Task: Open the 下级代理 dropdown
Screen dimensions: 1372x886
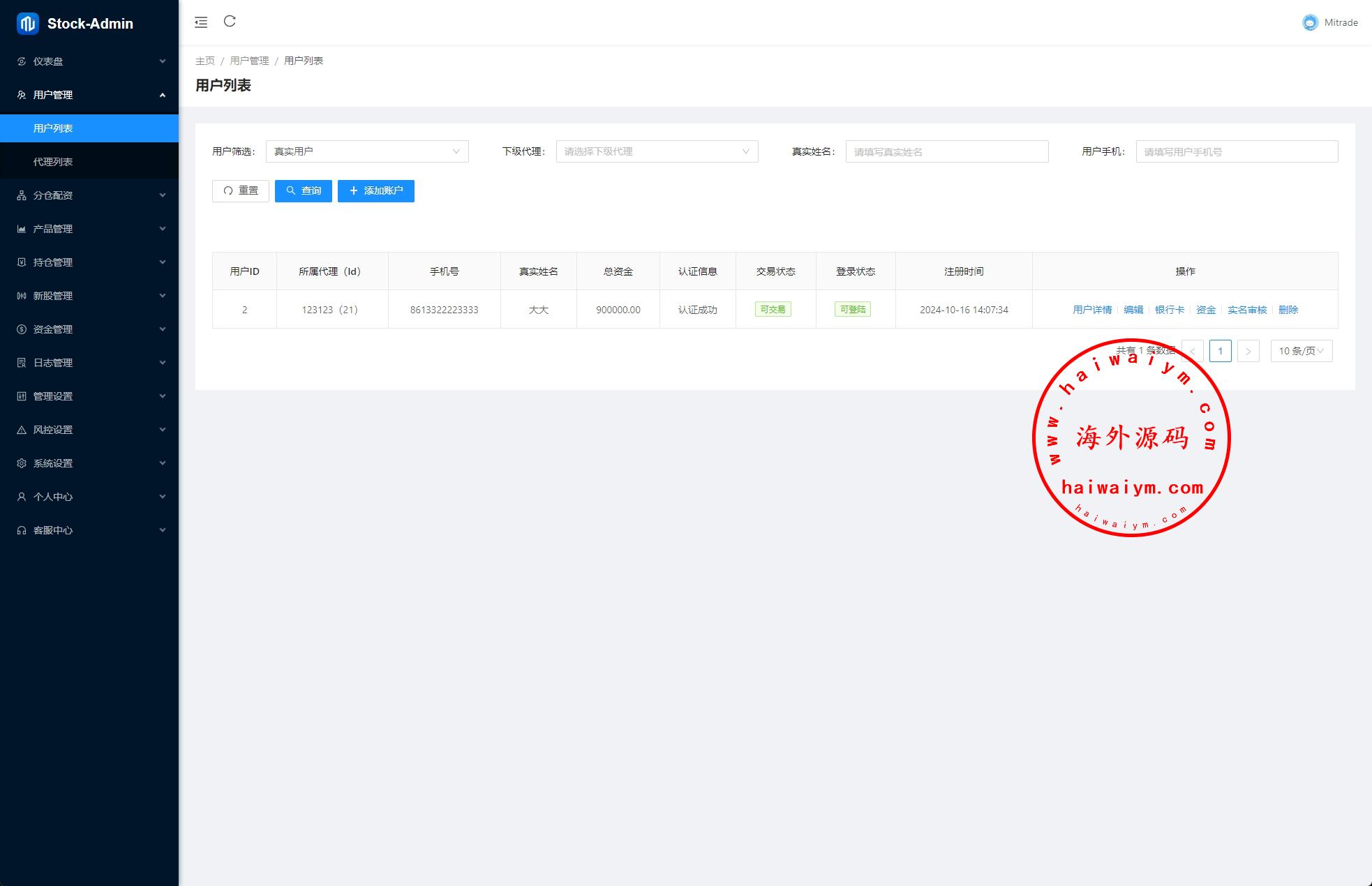Action: pos(657,151)
